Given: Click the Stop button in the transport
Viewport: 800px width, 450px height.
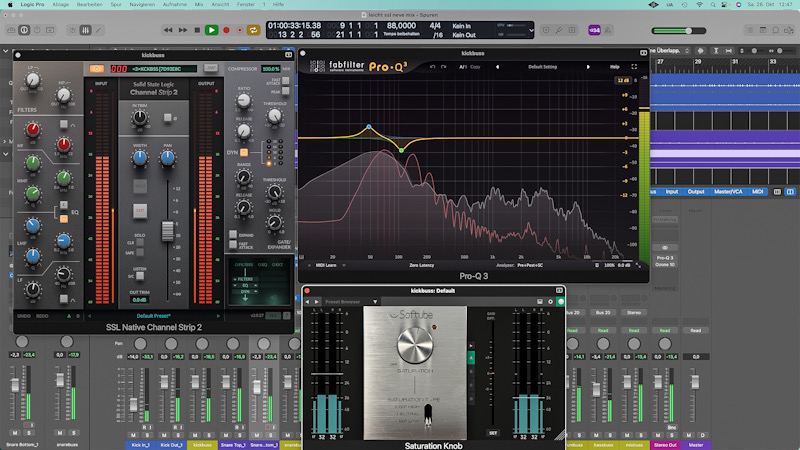Looking at the screenshot, I should [197, 30].
